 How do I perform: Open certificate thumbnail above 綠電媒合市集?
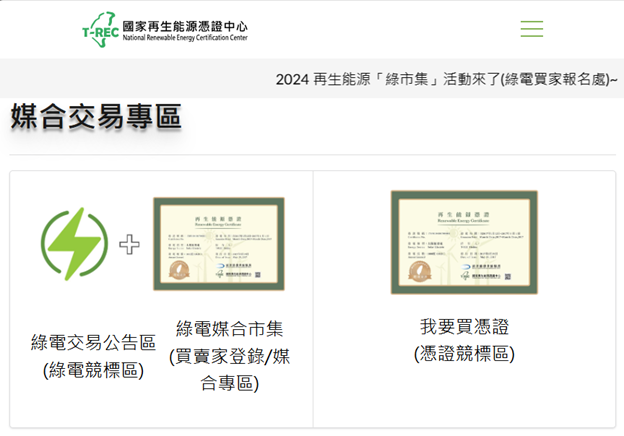tap(219, 244)
